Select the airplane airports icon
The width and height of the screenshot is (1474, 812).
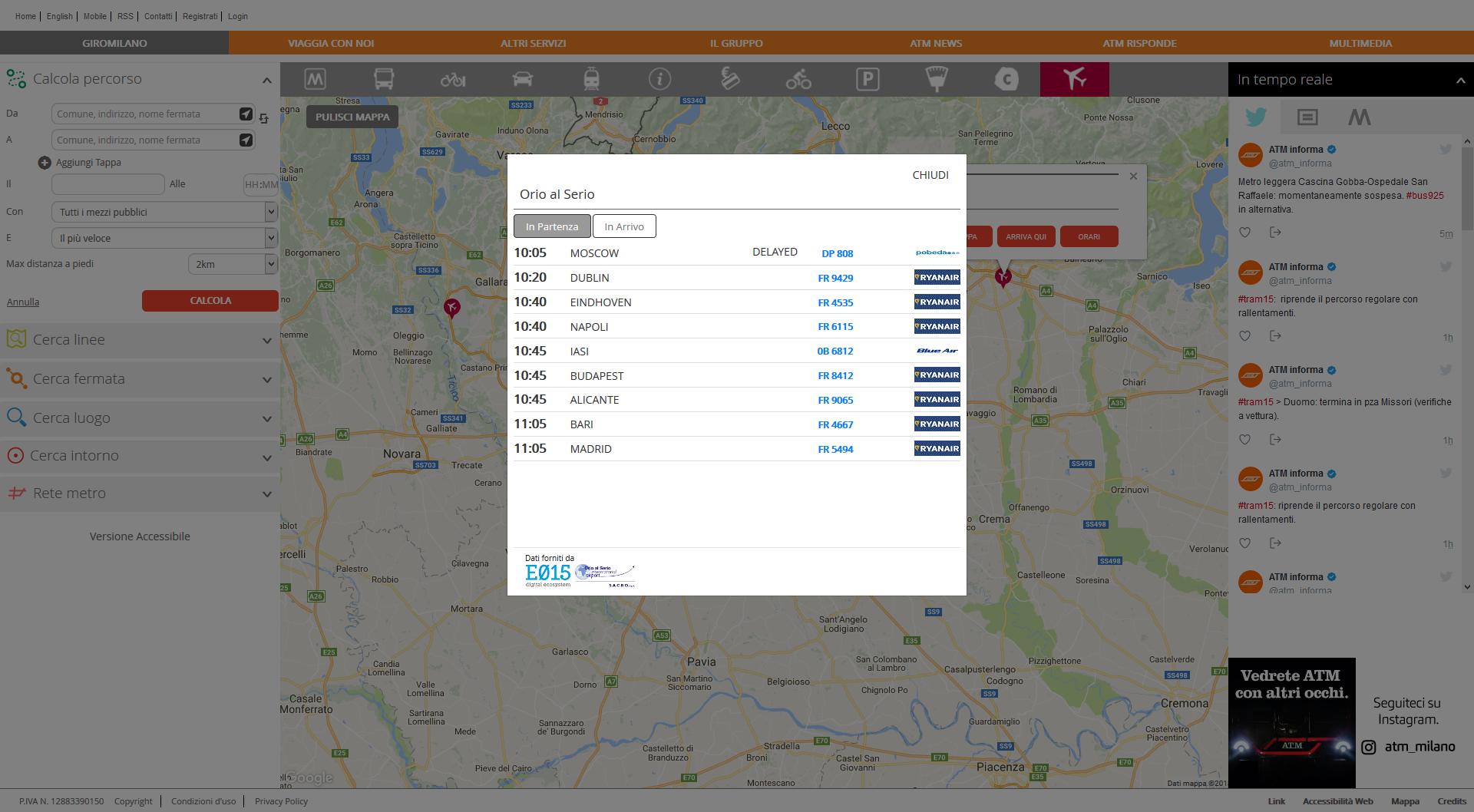(x=1074, y=79)
